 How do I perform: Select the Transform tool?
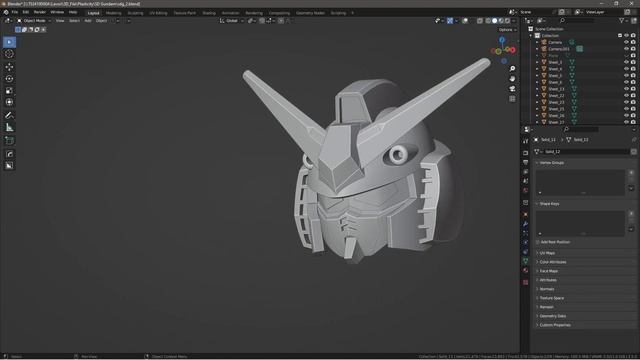point(9,102)
